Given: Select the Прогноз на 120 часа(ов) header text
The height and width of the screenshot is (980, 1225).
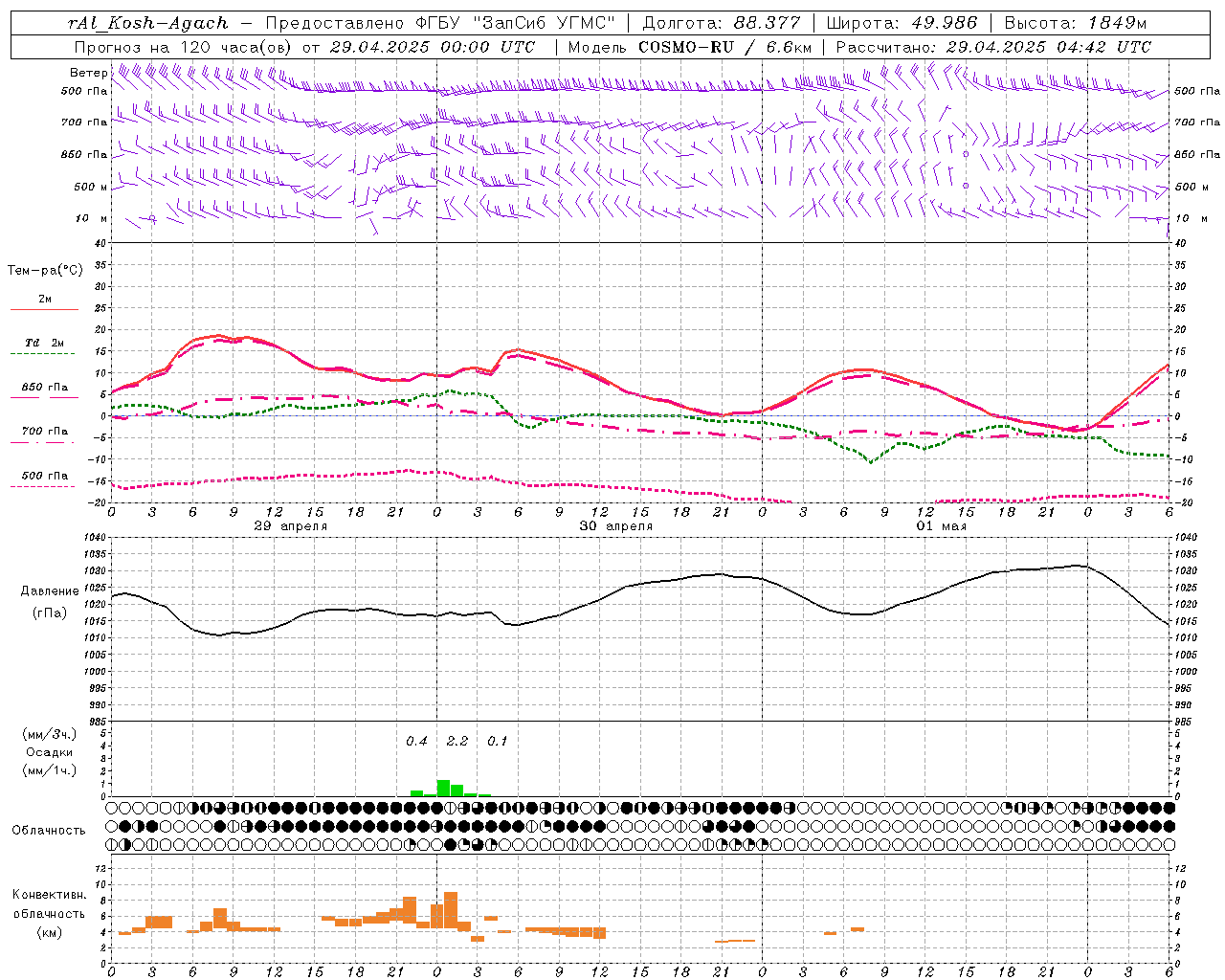Looking at the screenshot, I should [x=183, y=47].
